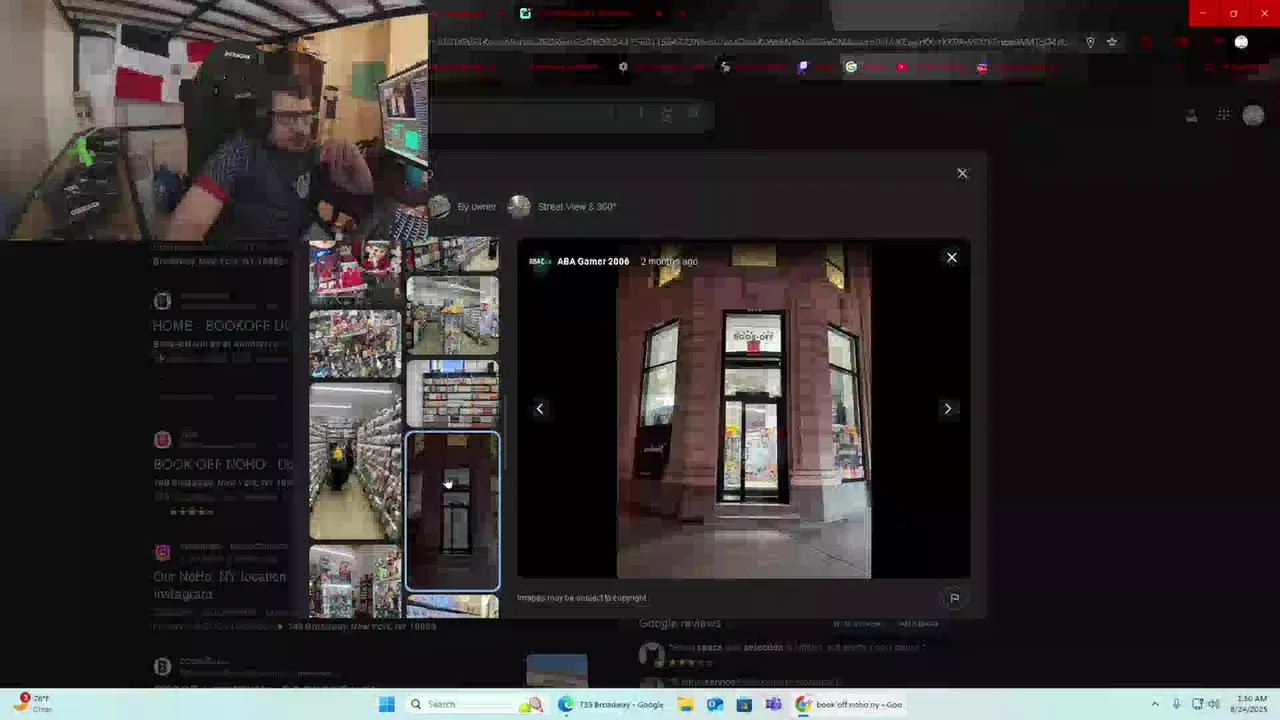The height and width of the screenshot is (720, 1280).
Task: Open Microsoft Teams from the taskbar
Action: [773, 704]
